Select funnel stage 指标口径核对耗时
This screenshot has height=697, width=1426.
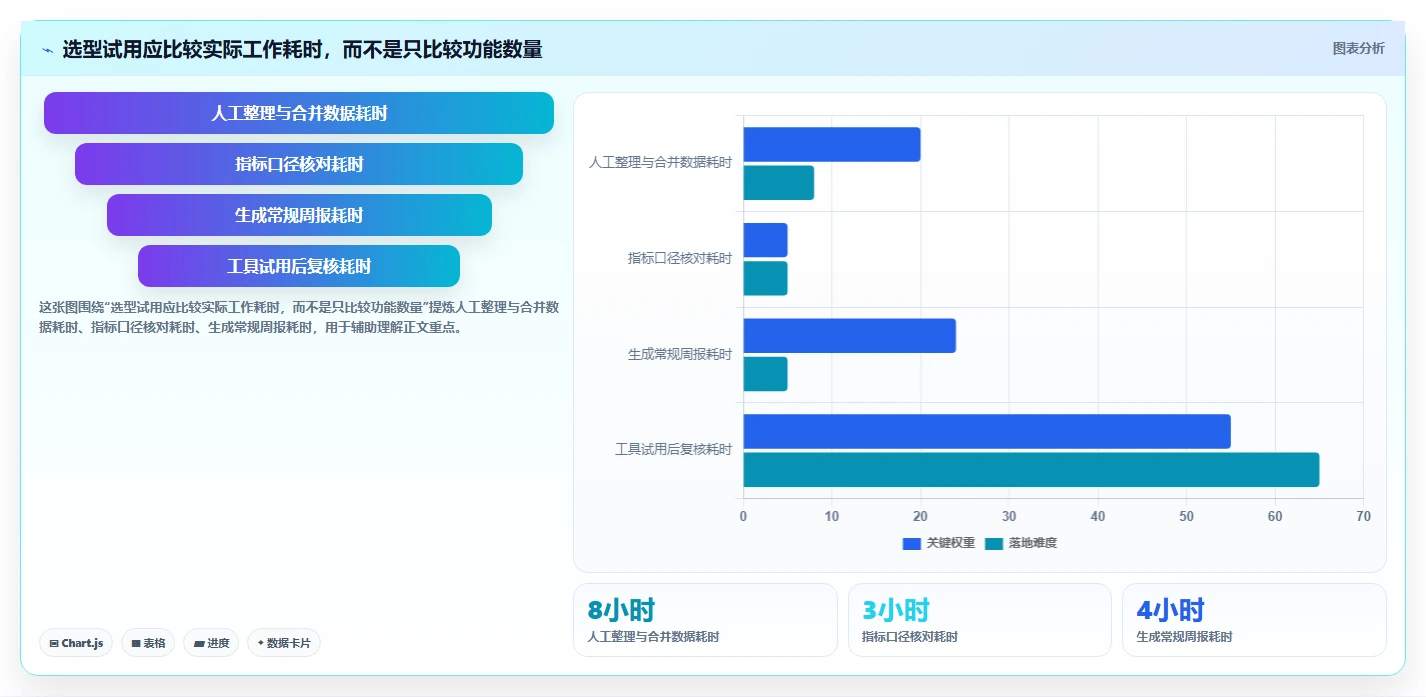click(299, 164)
